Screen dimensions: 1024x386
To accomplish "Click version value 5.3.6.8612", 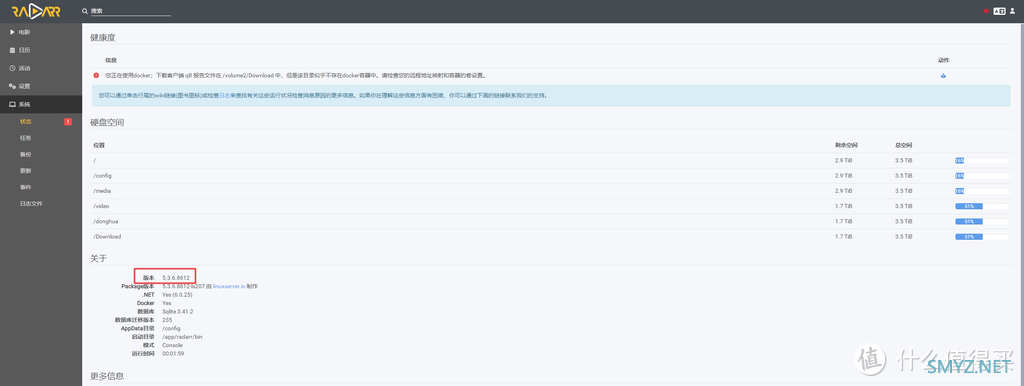I will 176,278.
